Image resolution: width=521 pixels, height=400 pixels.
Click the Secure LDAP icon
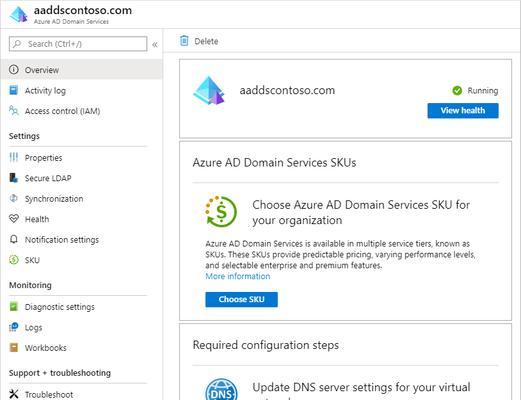click(14, 178)
